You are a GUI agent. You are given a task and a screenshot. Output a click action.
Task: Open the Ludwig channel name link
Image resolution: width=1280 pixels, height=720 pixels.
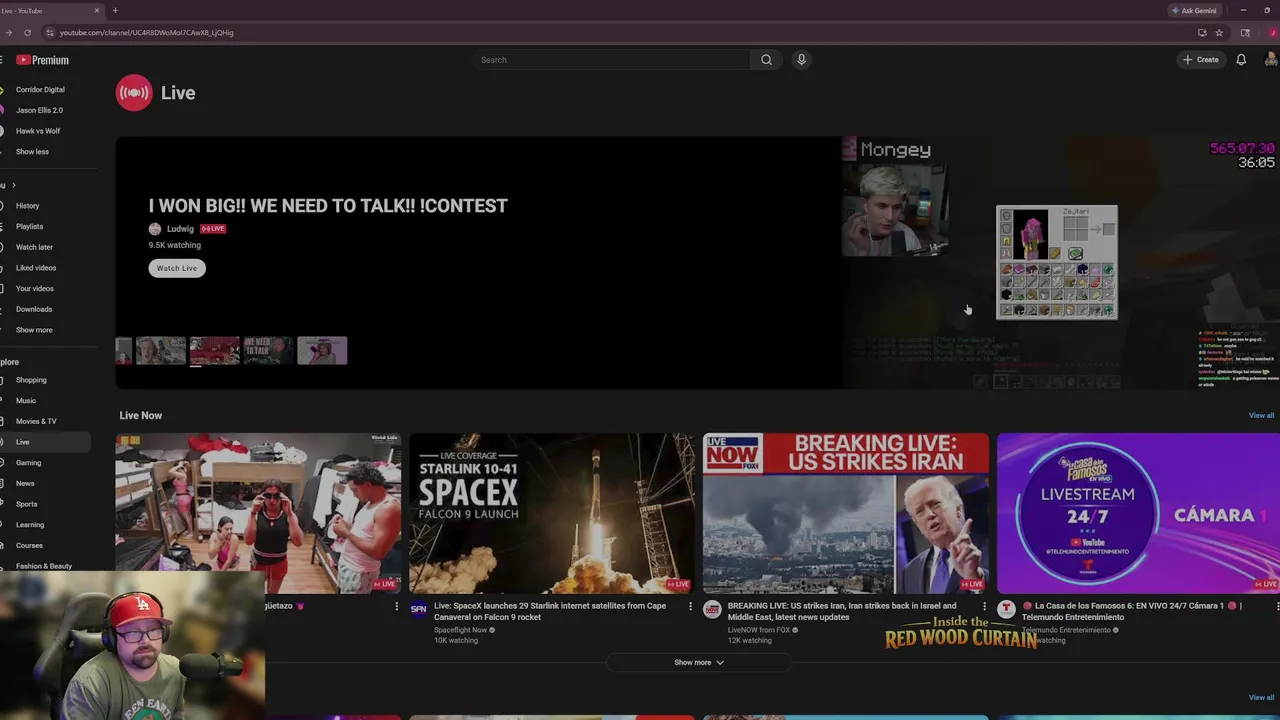pyautogui.click(x=180, y=229)
